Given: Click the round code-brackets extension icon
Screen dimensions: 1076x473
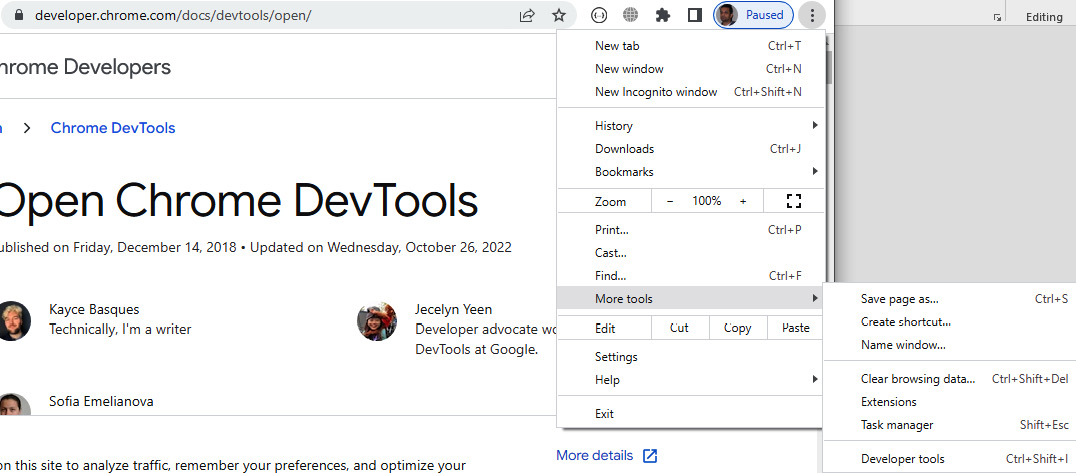Looking at the screenshot, I should click(599, 15).
